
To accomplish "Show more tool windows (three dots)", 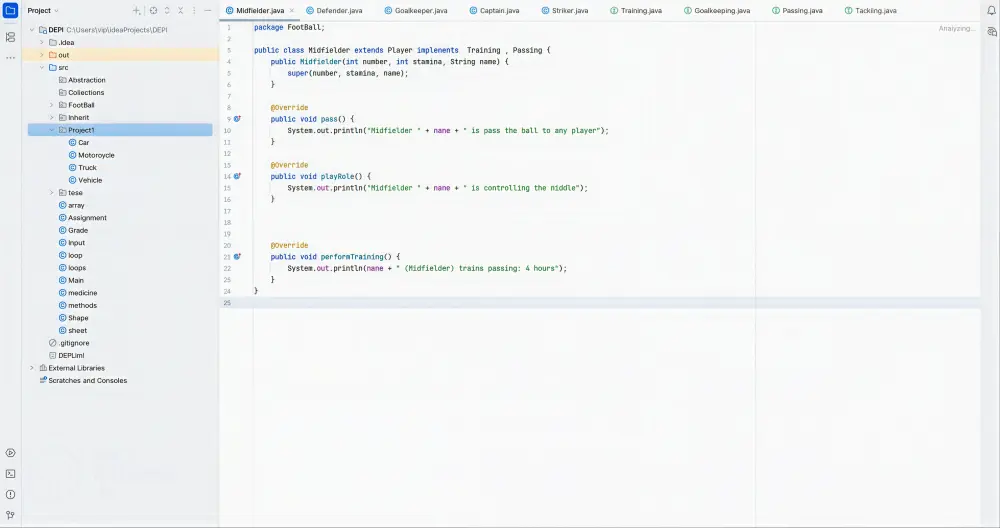I will (x=10, y=57).
